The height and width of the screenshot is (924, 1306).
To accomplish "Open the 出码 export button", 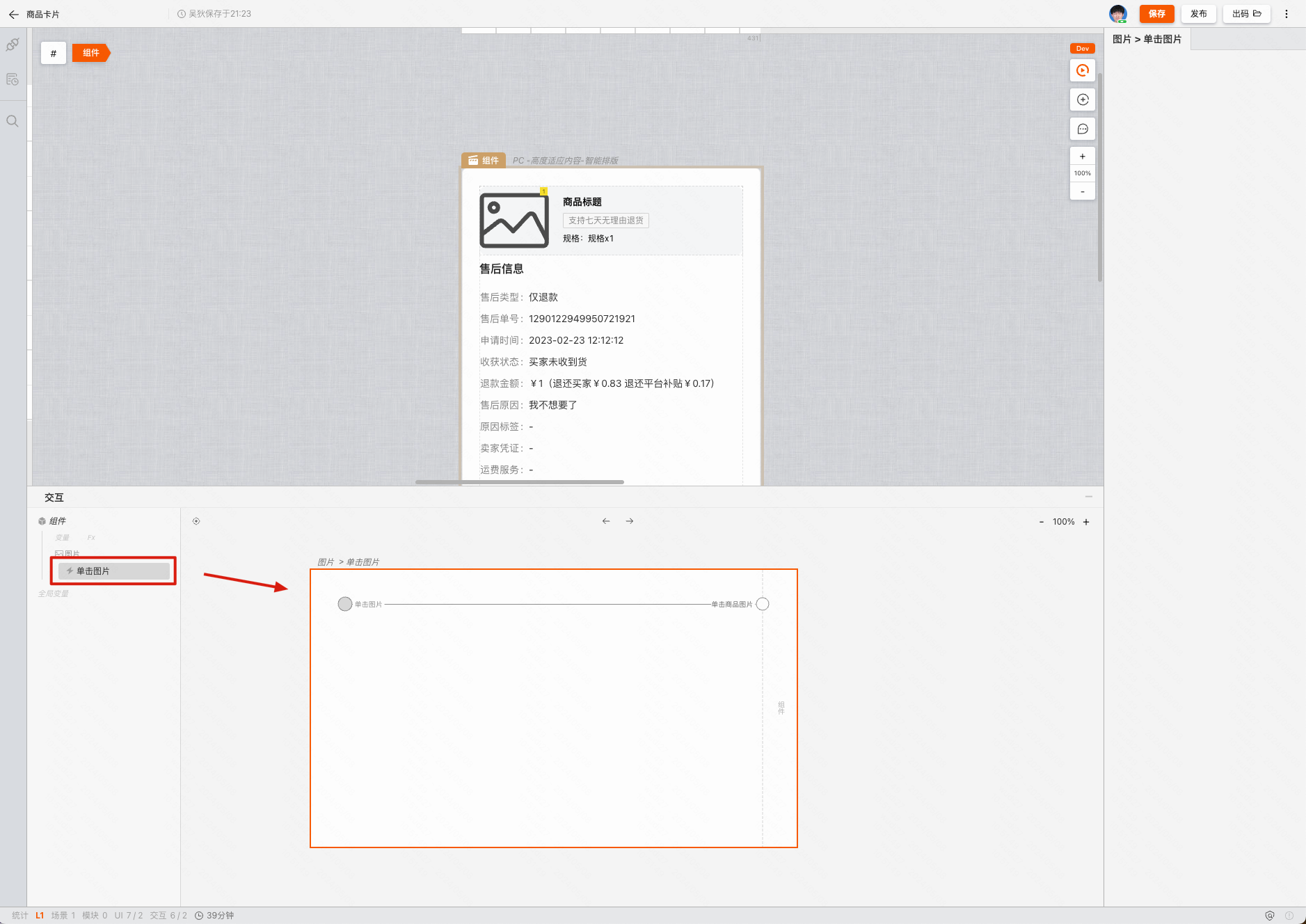I will [x=1246, y=14].
